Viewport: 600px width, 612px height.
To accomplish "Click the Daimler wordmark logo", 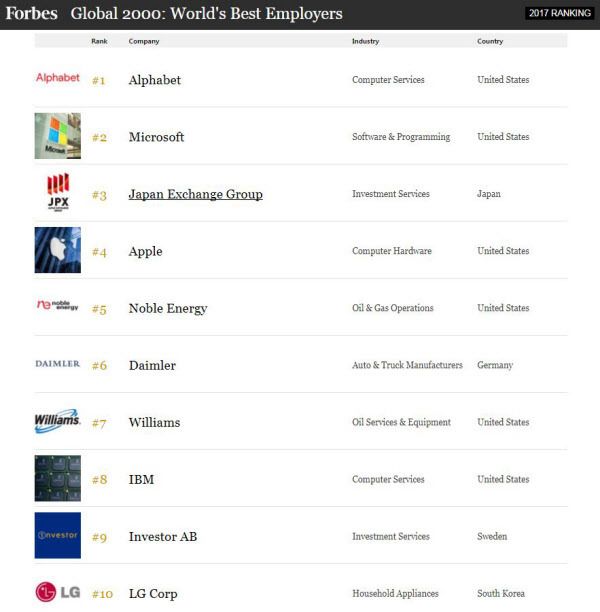I will 58,363.
